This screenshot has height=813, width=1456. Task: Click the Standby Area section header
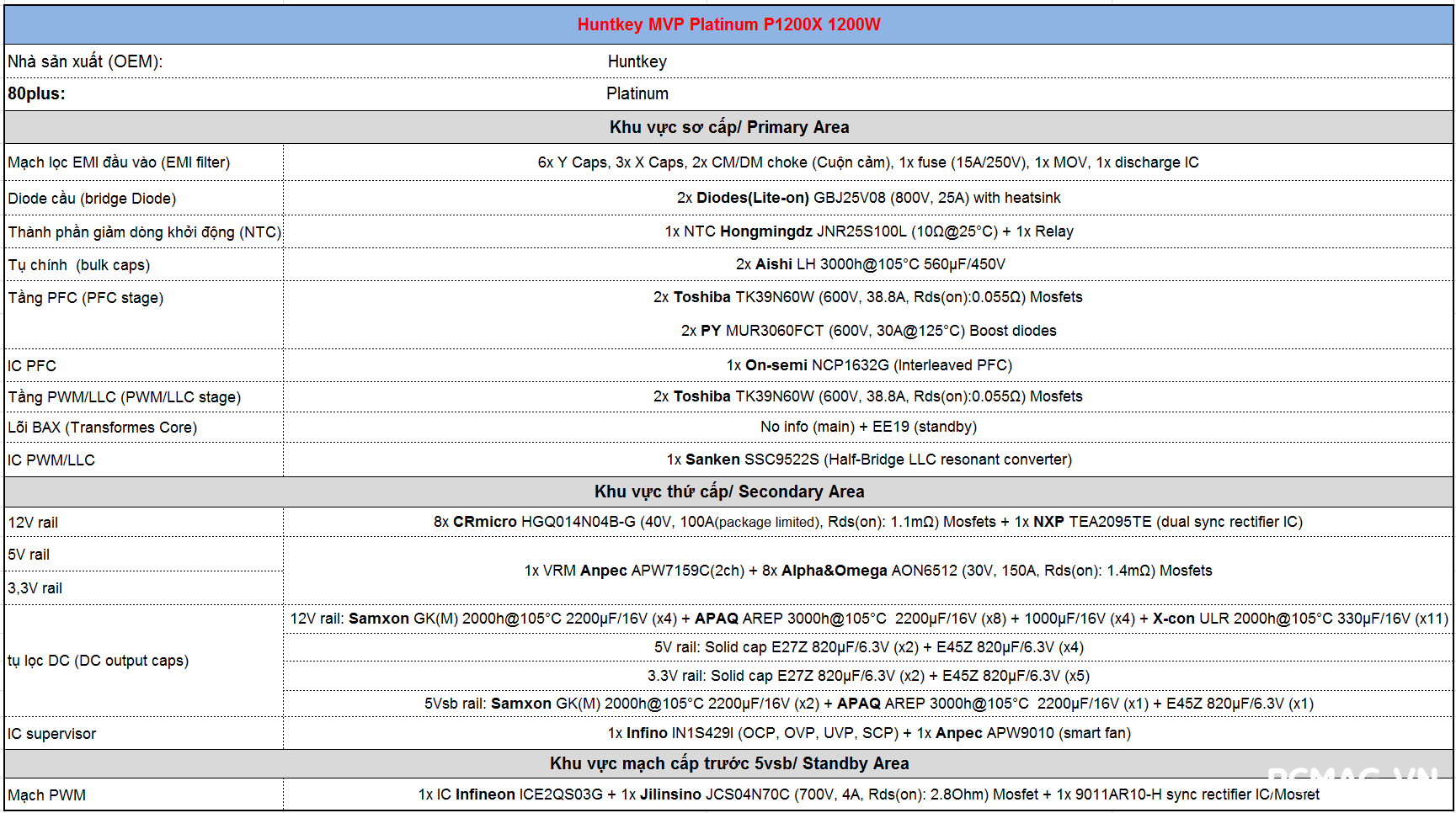(x=728, y=763)
